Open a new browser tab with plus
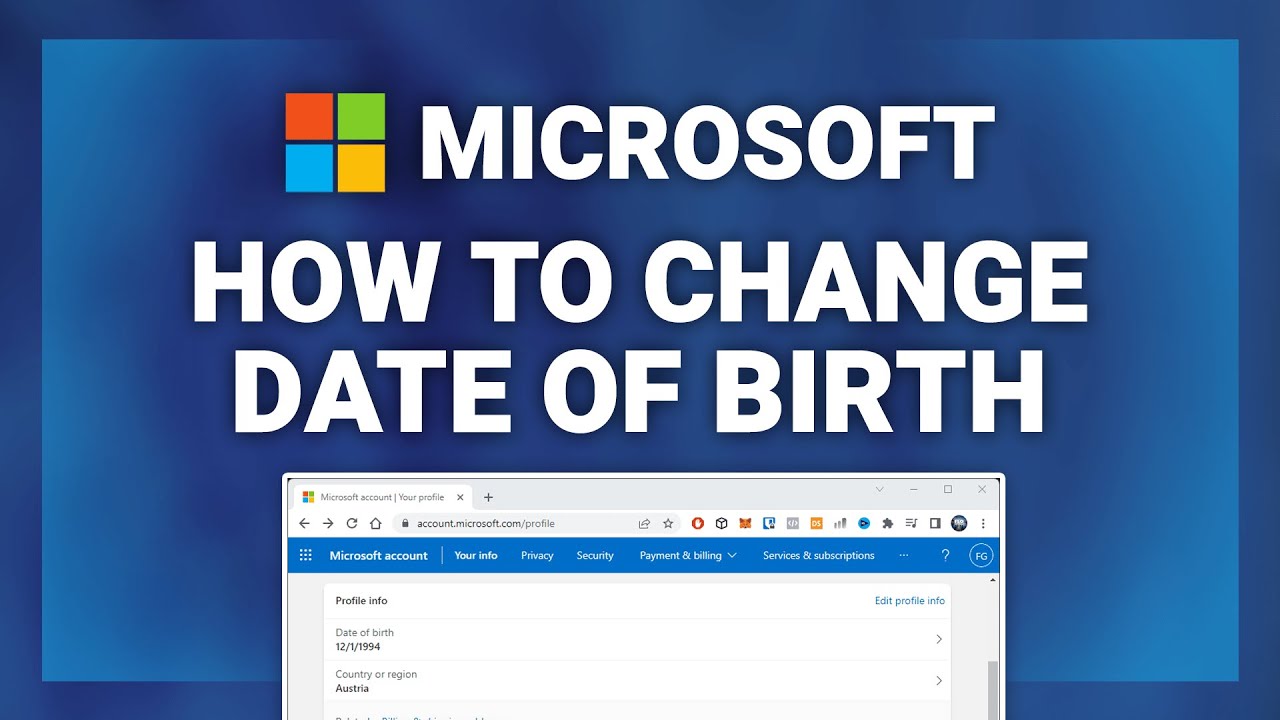This screenshot has width=1280, height=720. (488, 497)
